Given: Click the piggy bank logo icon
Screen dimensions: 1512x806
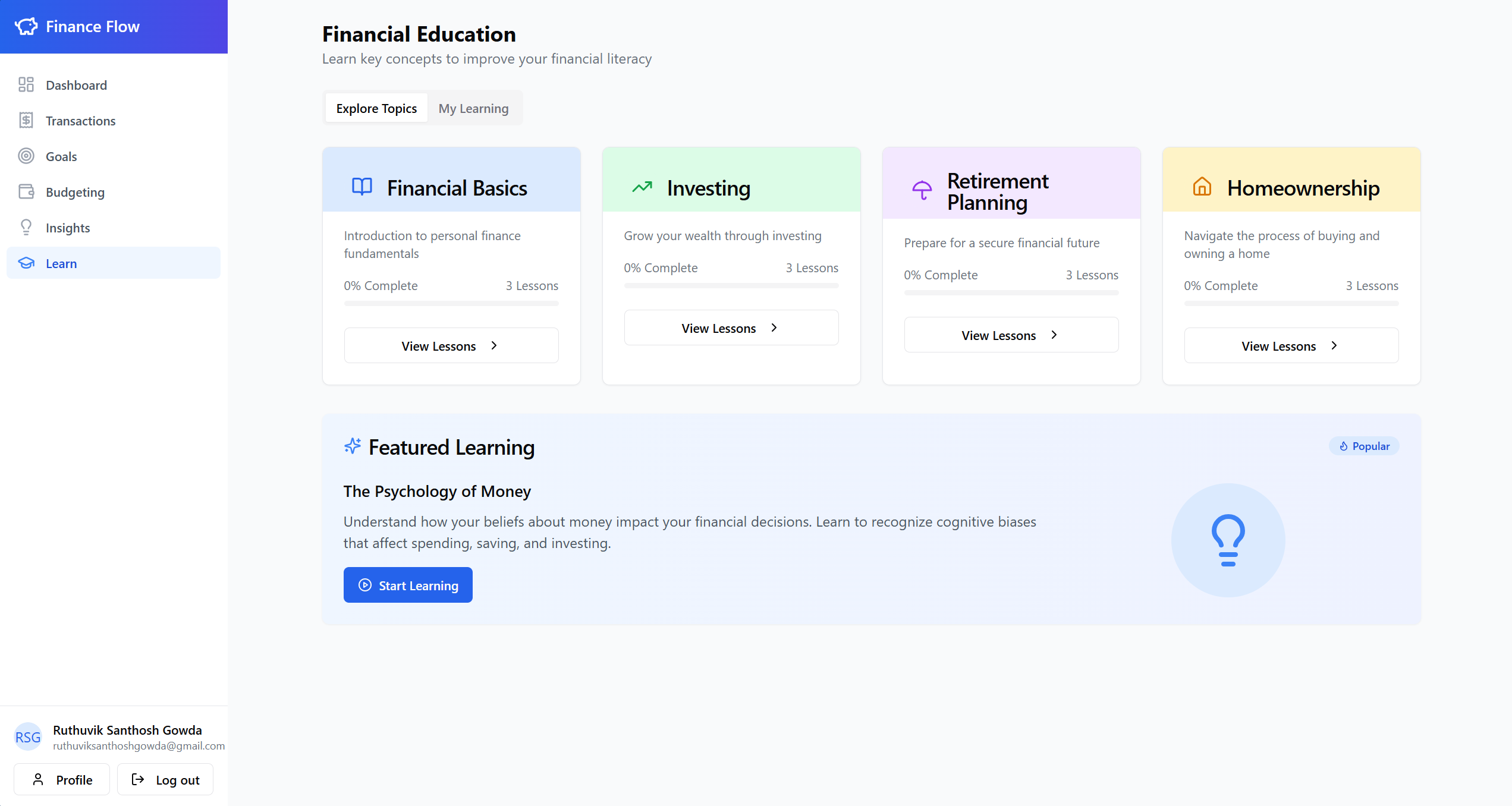Looking at the screenshot, I should pos(26,27).
